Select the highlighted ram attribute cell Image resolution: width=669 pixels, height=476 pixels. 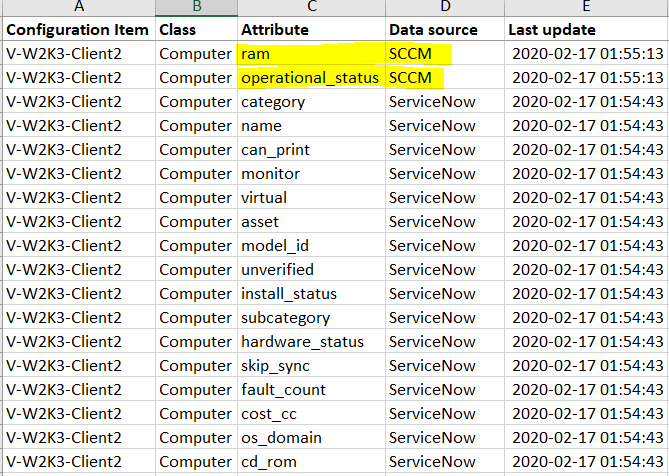coord(311,53)
